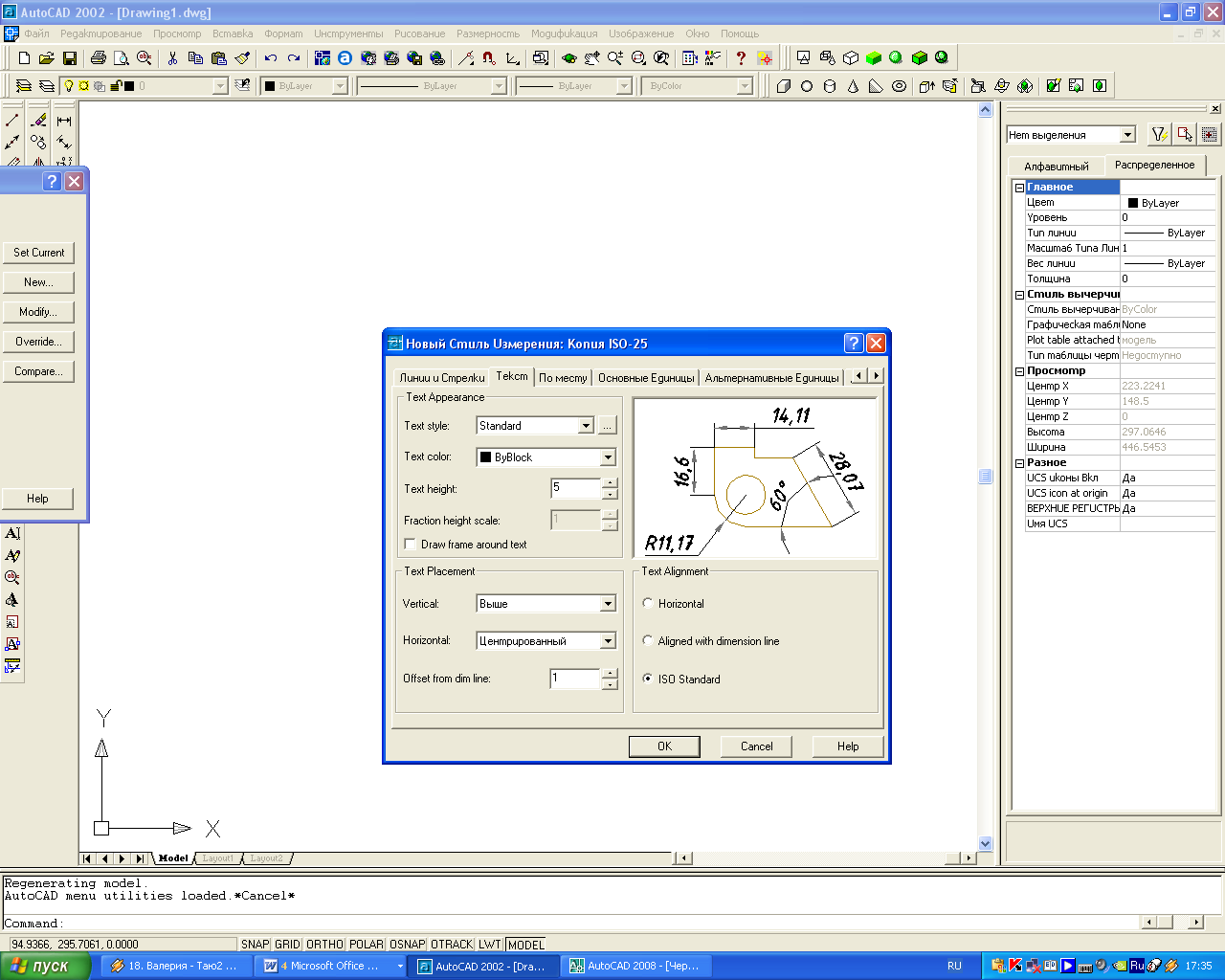Image resolution: width=1225 pixels, height=980 pixels.
Task: Select ISO Standard text alignment
Action: (x=648, y=679)
